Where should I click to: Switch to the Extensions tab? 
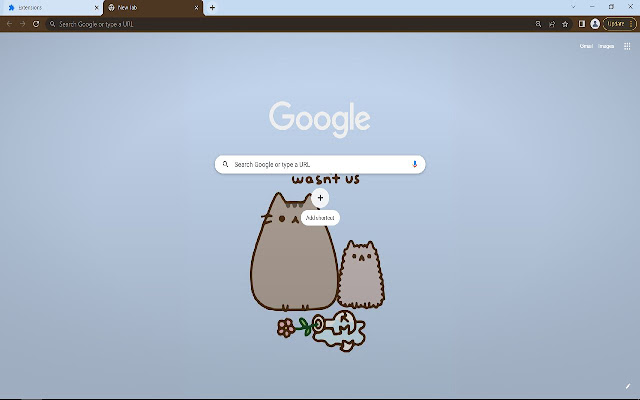point(51,8)
